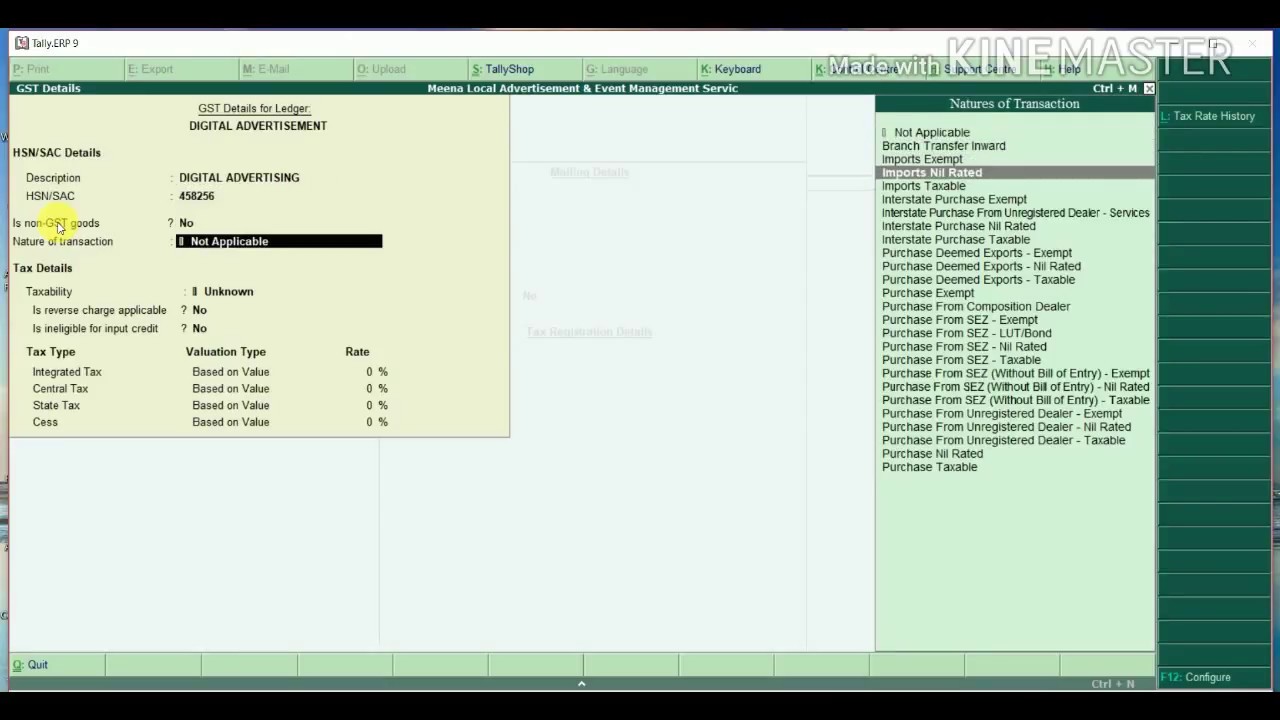This screenshot has width=1280, height=720.
Task: Select Not Applicable in Natures of Transaction list
Action: pos(931,132)
